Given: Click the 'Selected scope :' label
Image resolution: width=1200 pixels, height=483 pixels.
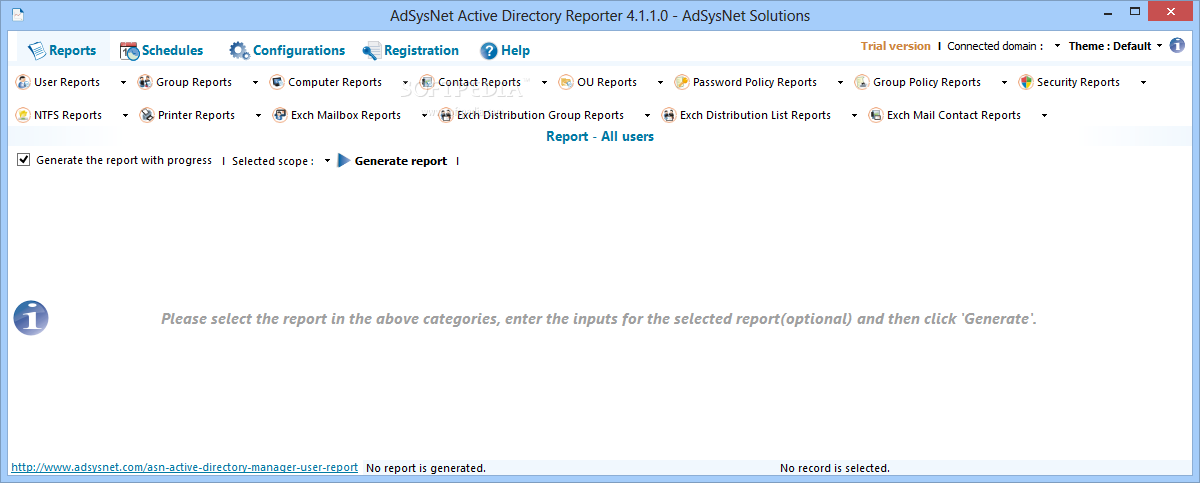Looking at the screenshot, I should click(x=273, y=160).
